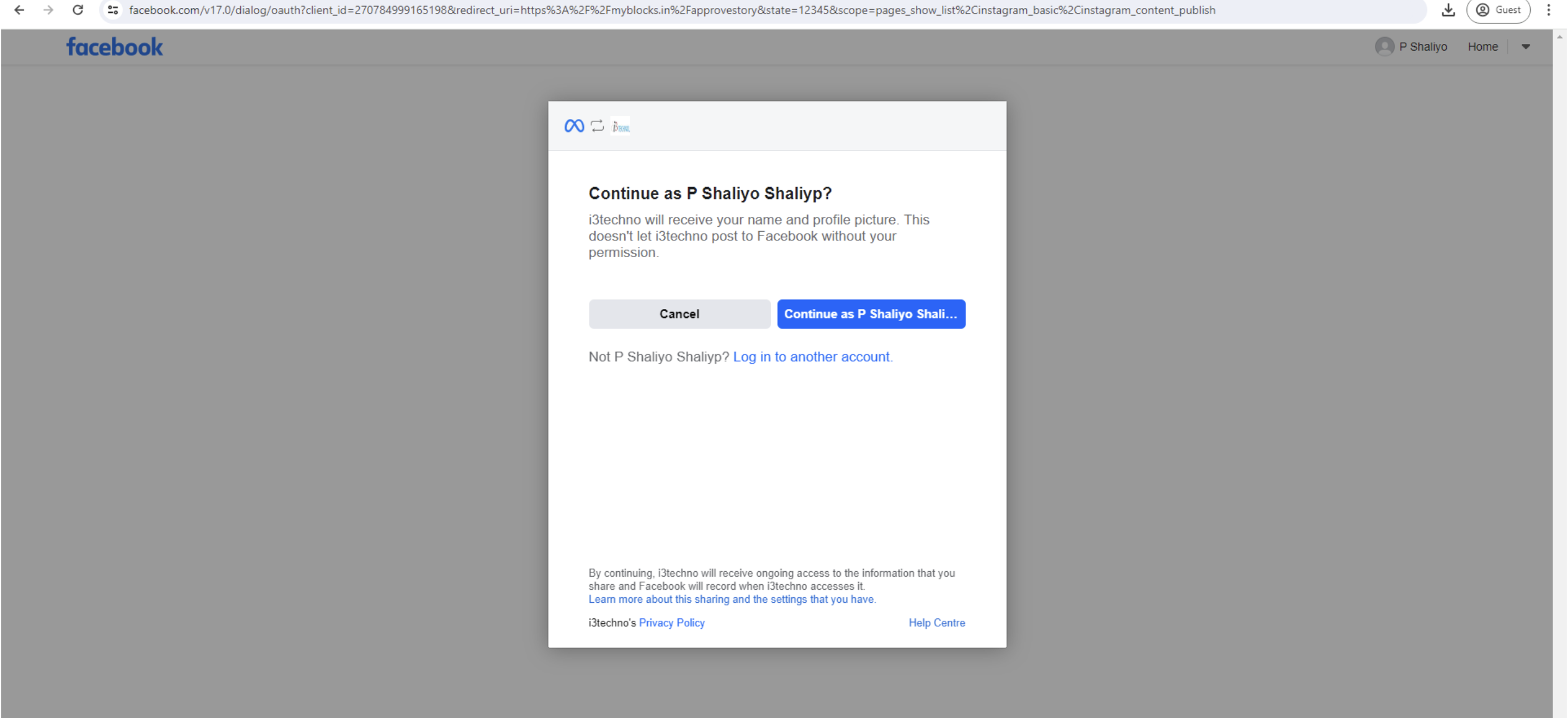
Task: Cancel the login dialog
Action: pyautogui.click(x=679, y=314)
